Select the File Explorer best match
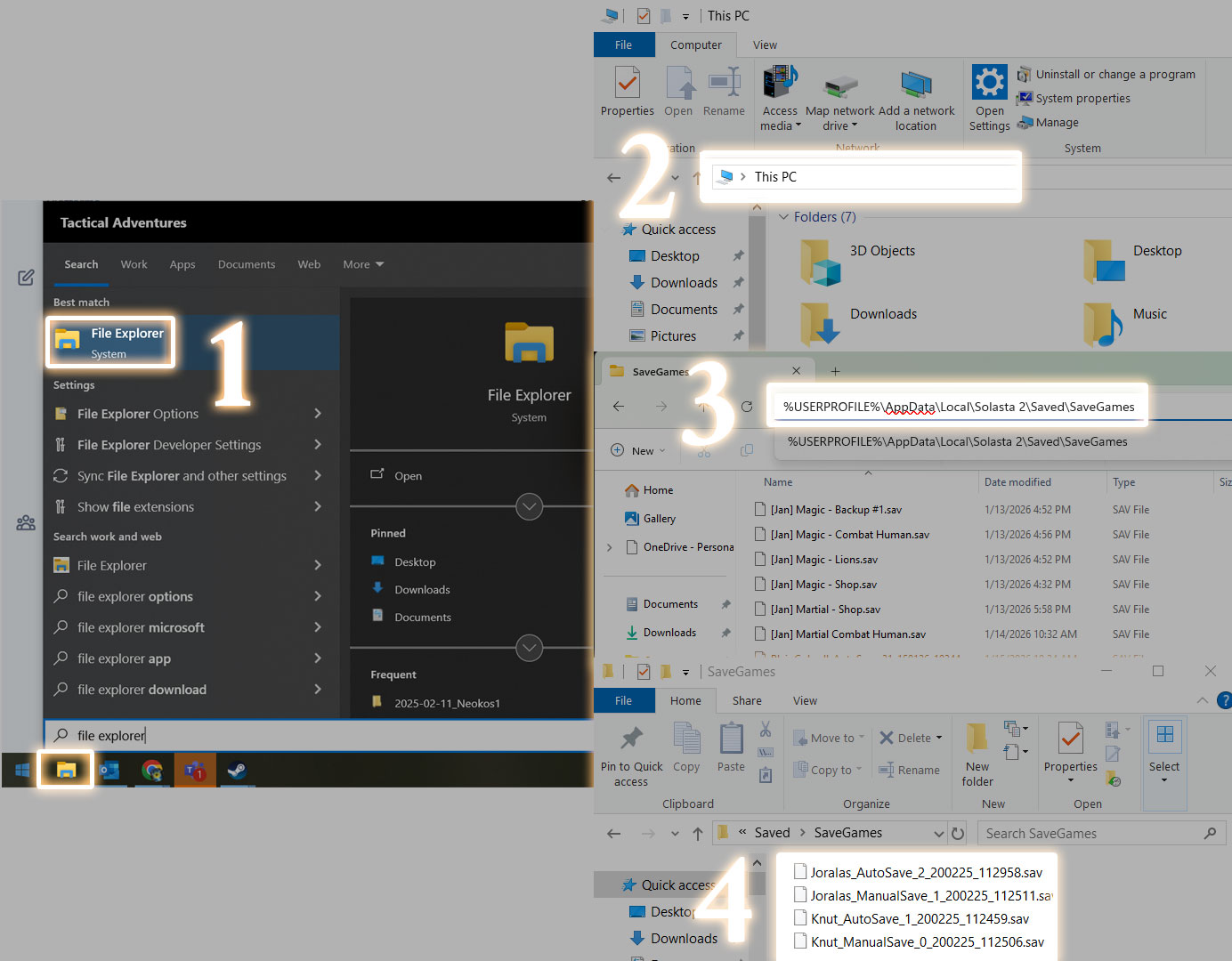 pyautogui.click(x=110, y=342)
